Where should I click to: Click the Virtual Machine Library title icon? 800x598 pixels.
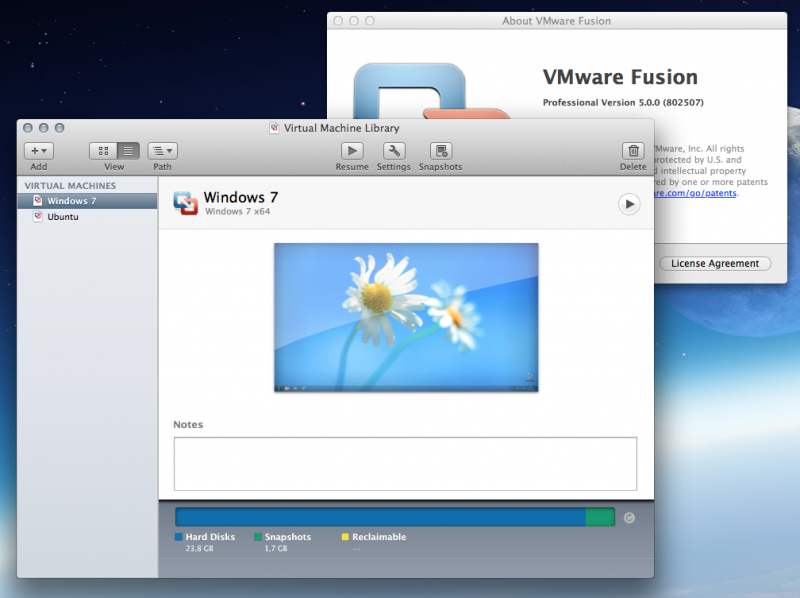coord(274,128)
